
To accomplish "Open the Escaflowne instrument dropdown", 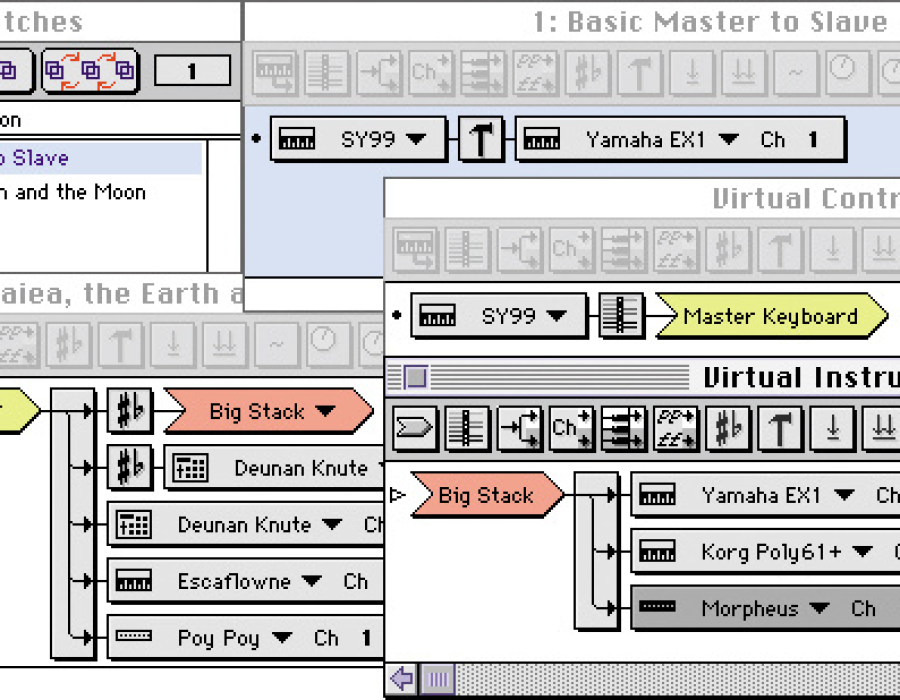I will pos(311,581).
